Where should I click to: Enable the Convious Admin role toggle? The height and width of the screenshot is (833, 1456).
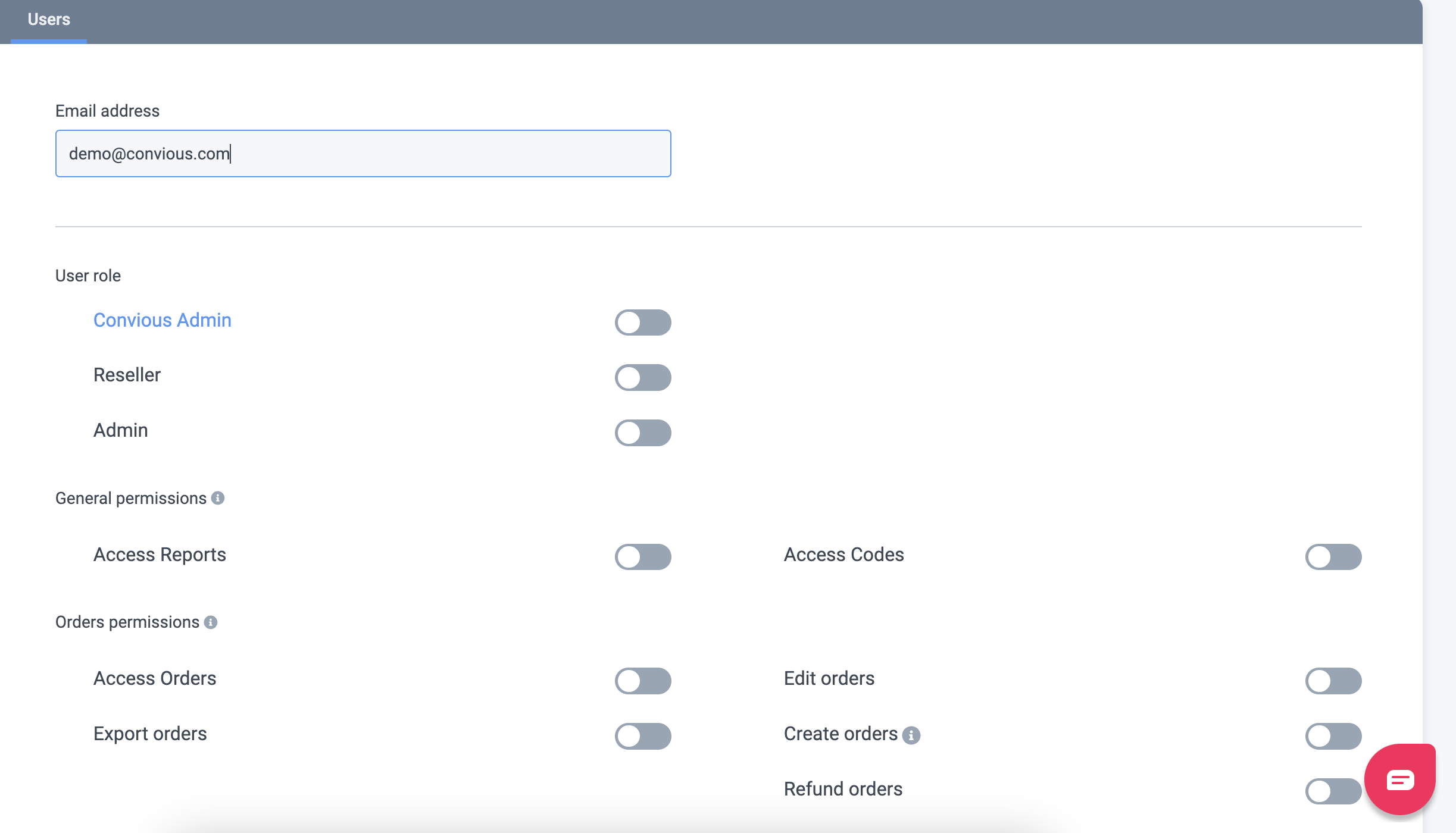642,322
